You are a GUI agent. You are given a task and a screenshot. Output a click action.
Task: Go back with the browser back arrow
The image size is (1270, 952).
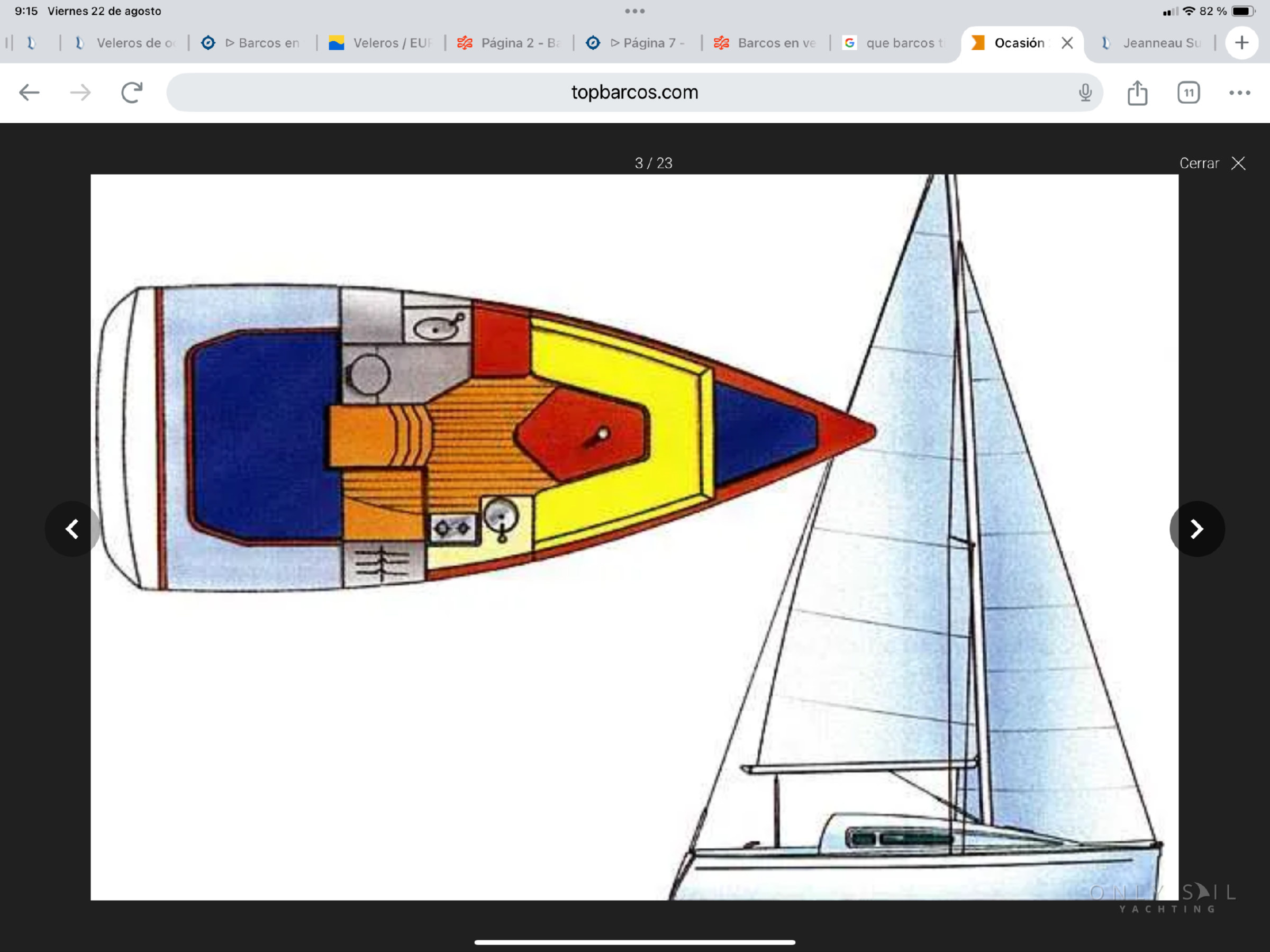coord(29,93)
